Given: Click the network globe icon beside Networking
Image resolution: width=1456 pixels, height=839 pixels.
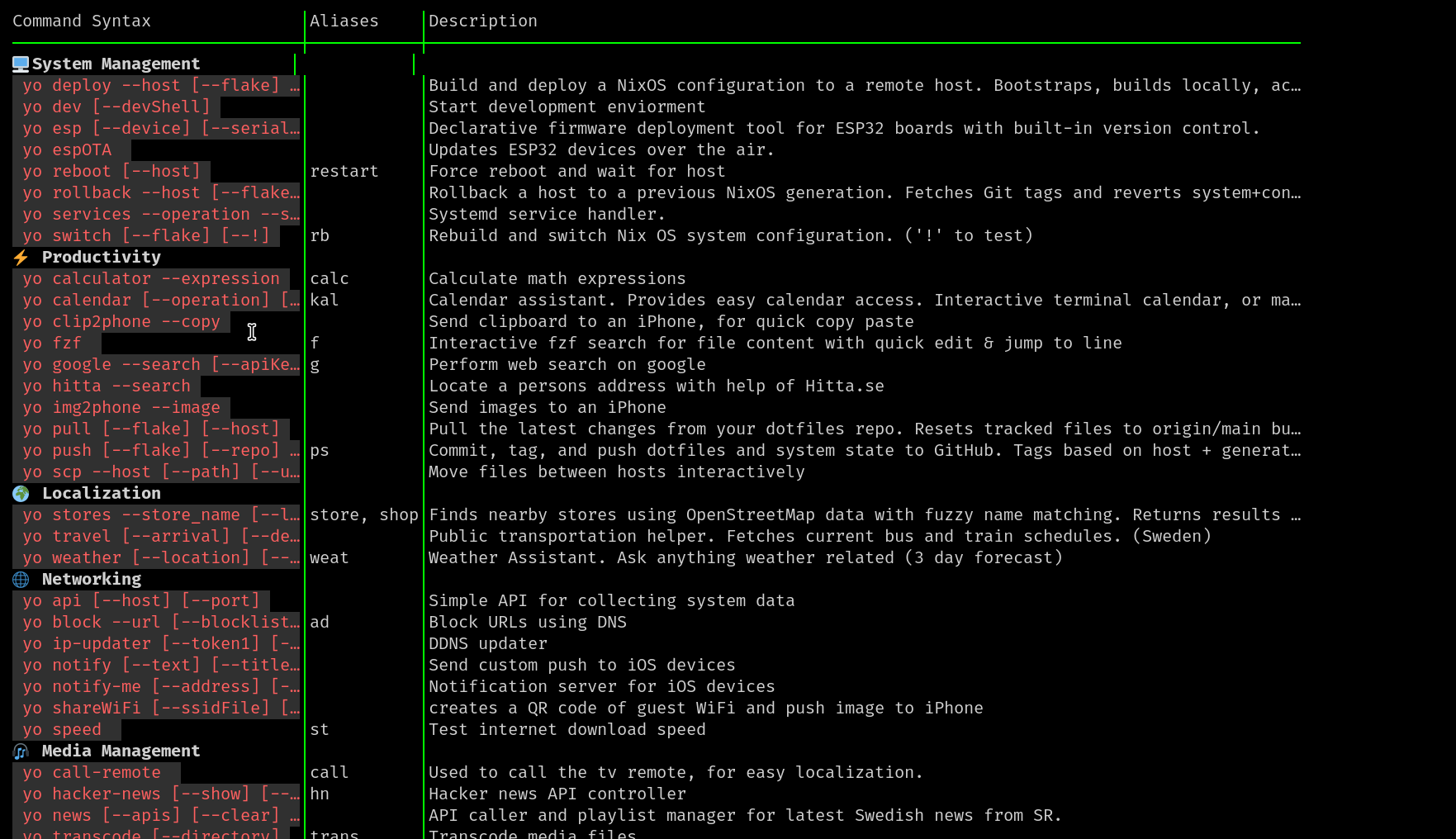Looking at the screenshot, I should (21, 580).
